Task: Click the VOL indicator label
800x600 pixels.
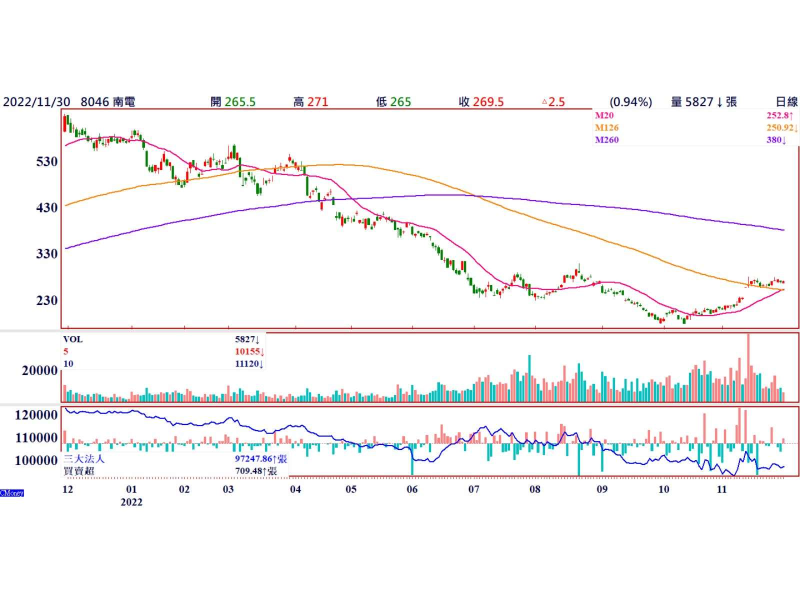Action: pos(73,340)
